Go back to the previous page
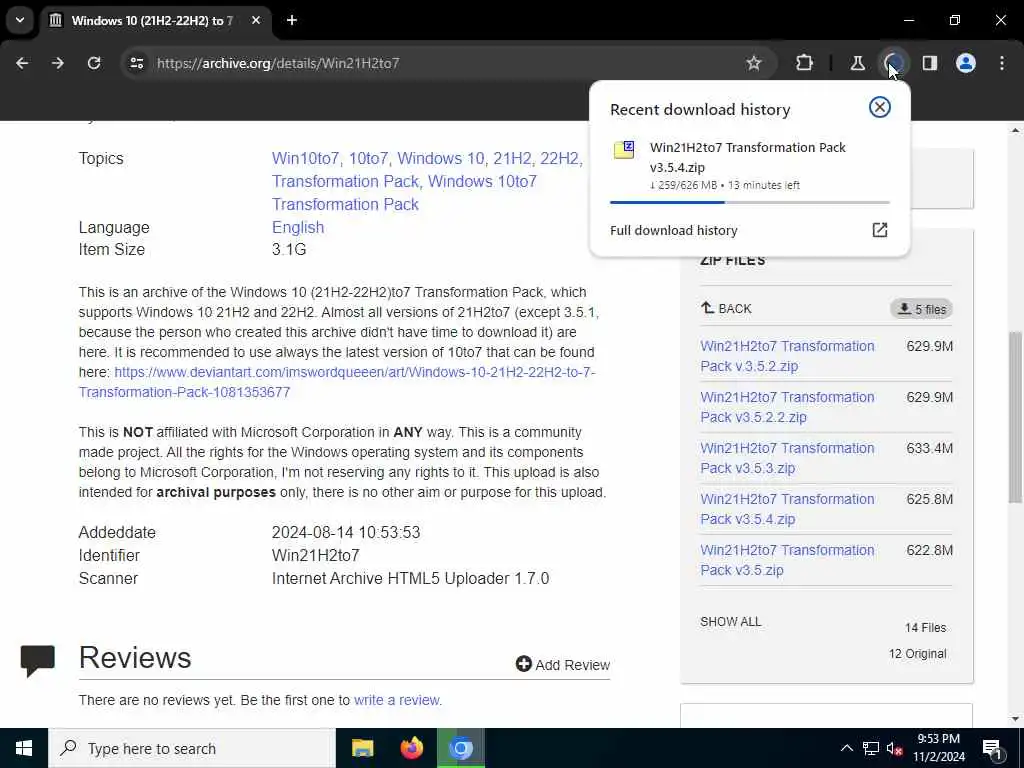 click(x=22, y=63)
